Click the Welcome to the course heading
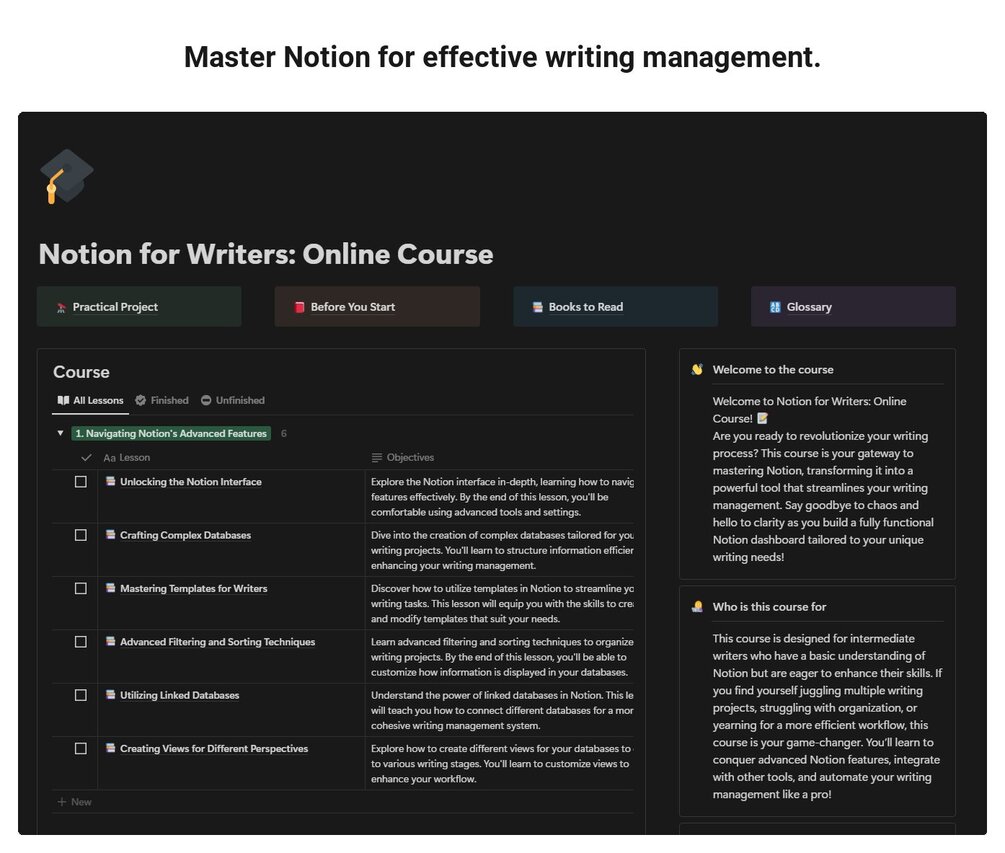This screenshot has width=1005, height=853. point(773,369)
